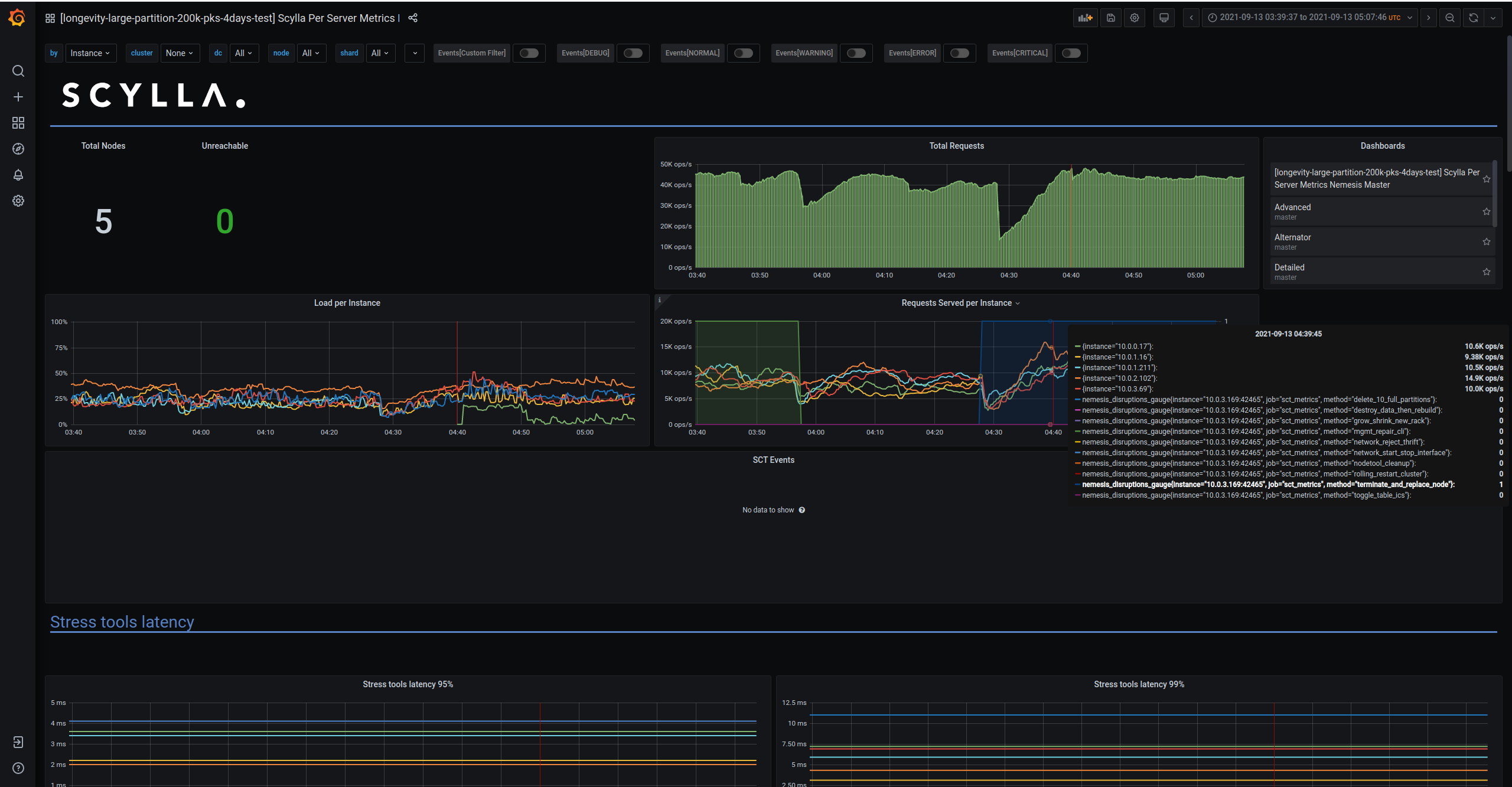Star the Alternator dashboard
Screen dimensions: 1512x787
(1487, 241)
